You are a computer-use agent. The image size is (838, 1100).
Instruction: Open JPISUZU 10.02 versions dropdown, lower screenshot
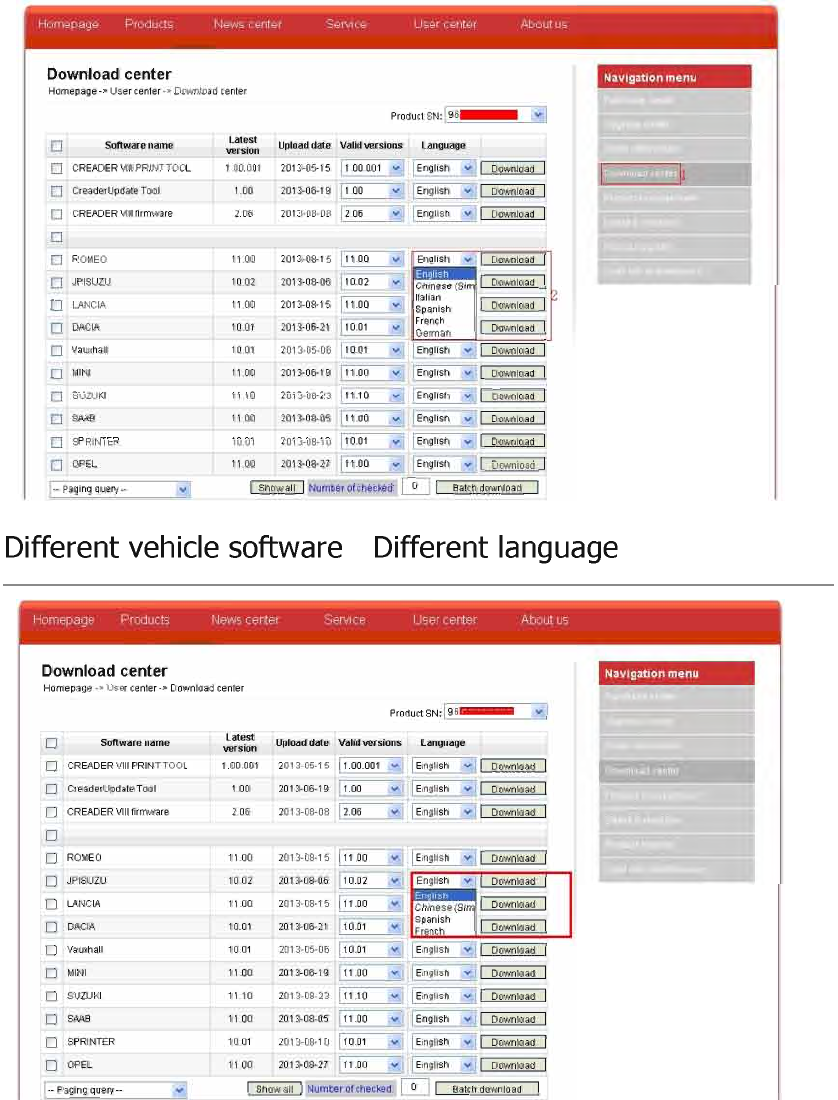point(395,881)
